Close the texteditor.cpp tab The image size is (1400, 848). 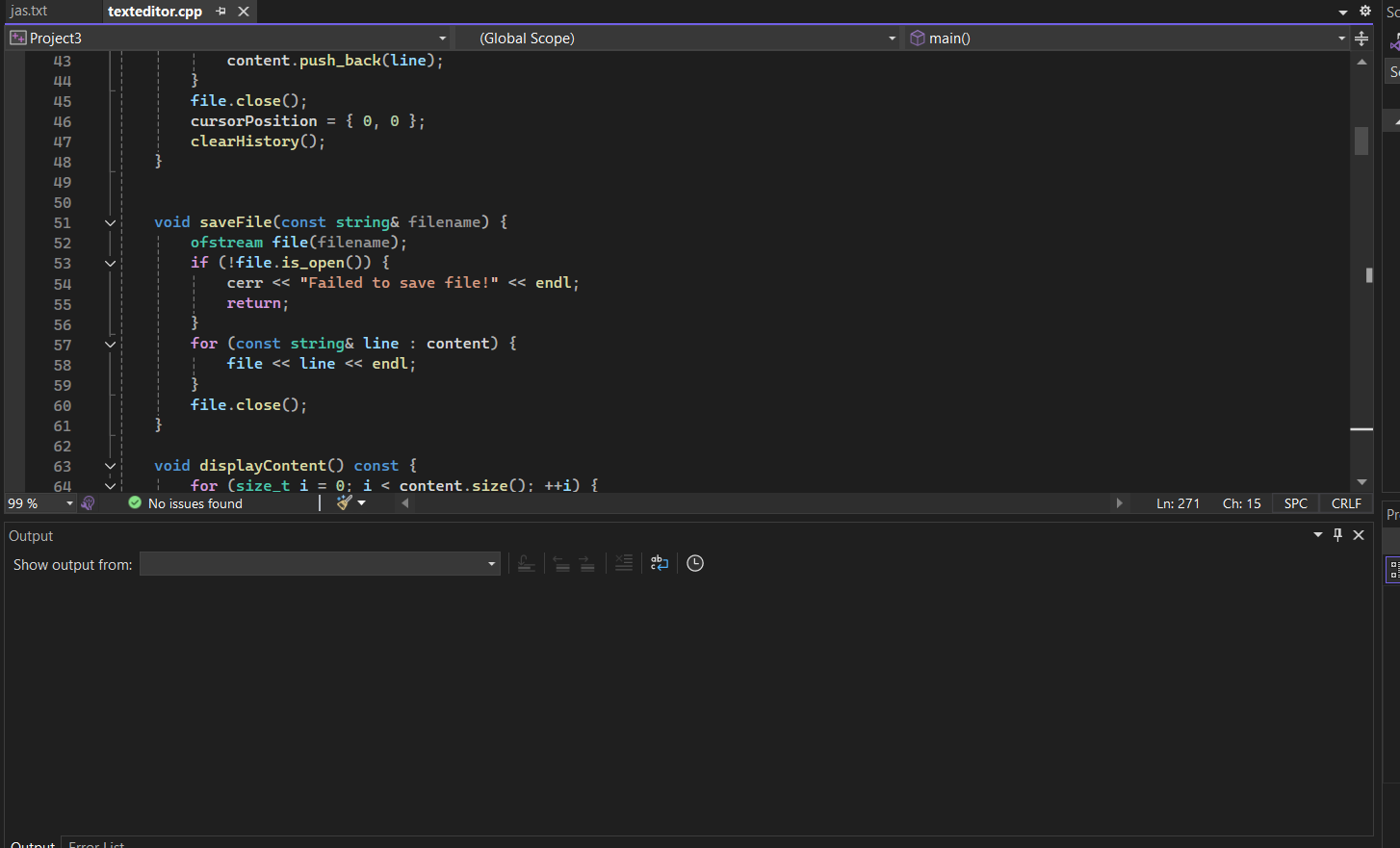244,12
